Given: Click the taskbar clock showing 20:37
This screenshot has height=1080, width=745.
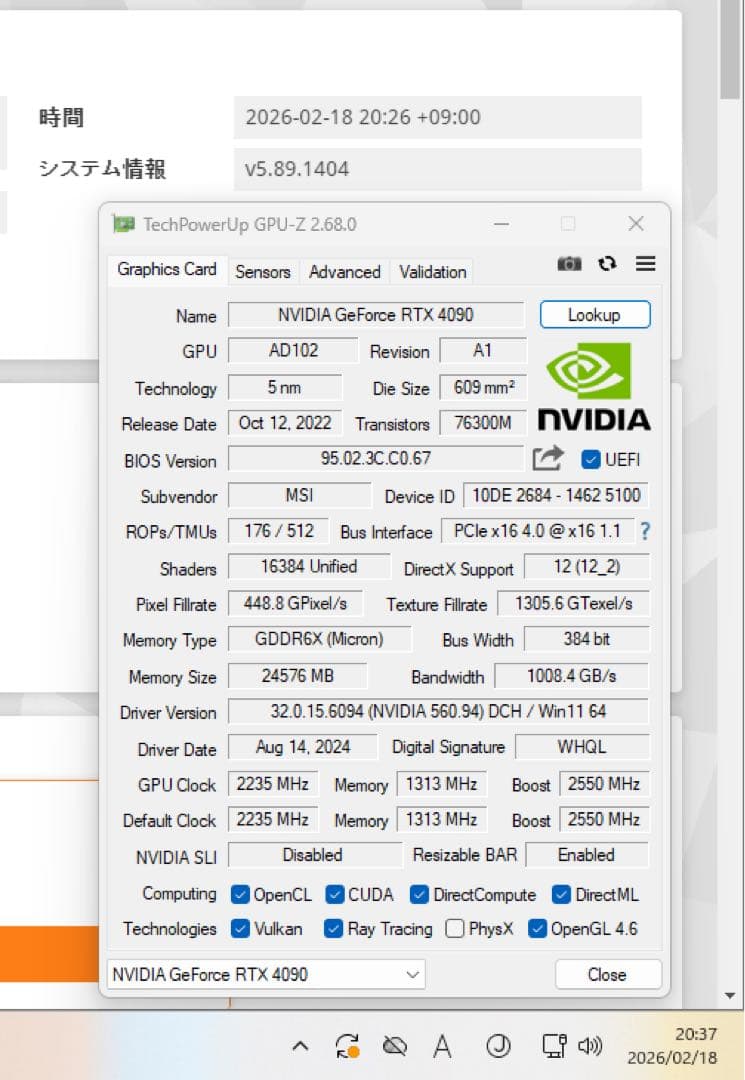Looking at the screenshot, I should click(672, 1046).
